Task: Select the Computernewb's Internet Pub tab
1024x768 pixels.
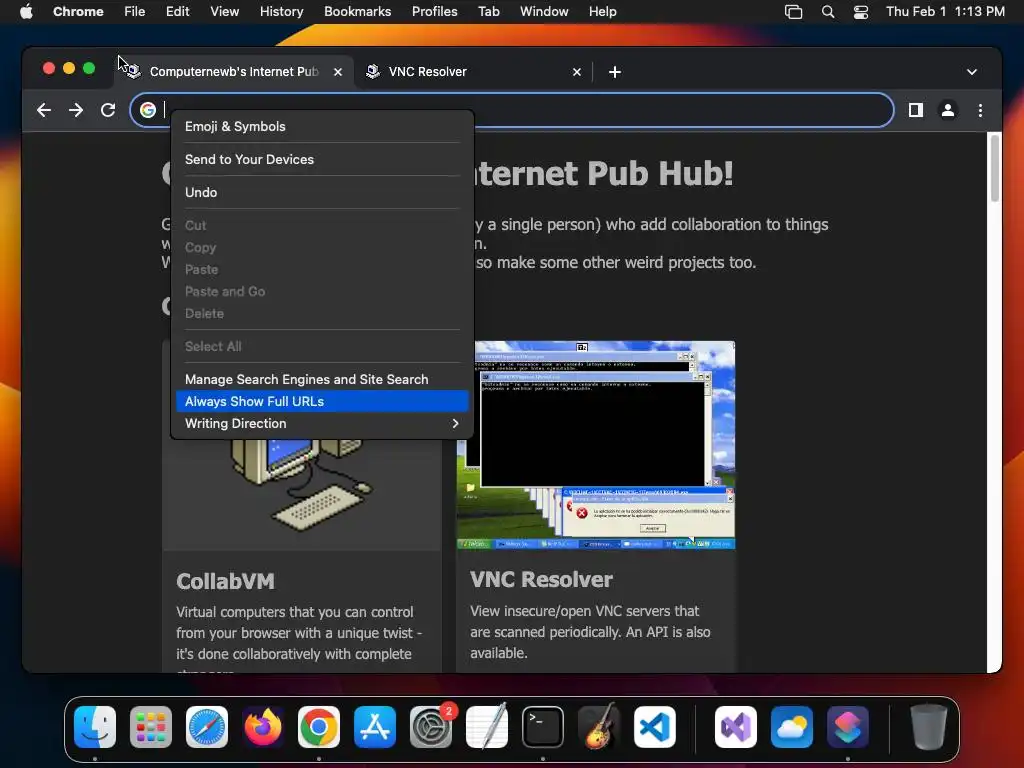Action: (234, 72)
